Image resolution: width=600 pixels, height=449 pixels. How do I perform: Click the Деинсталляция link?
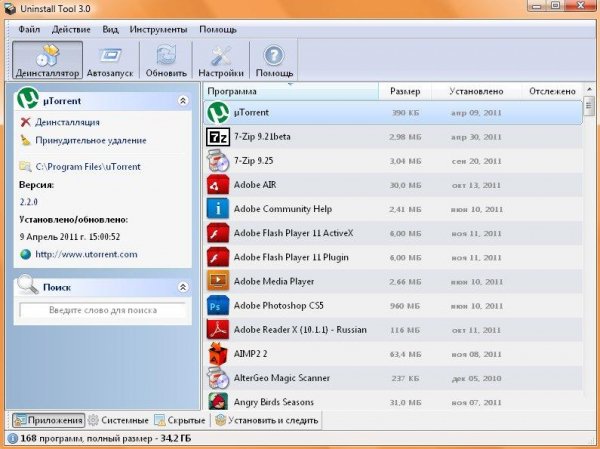pyautogui.click(x=67, y=122)
